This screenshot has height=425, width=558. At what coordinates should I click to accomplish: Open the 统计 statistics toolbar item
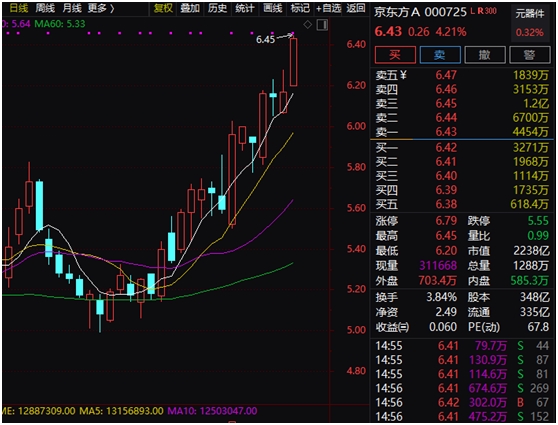coord(244,8)
